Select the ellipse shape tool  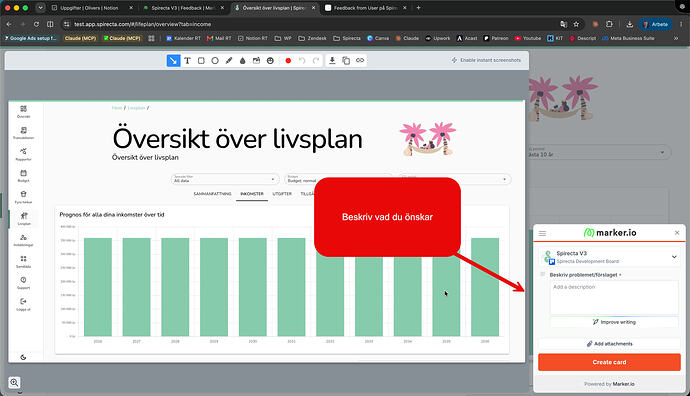click(215, 61)
